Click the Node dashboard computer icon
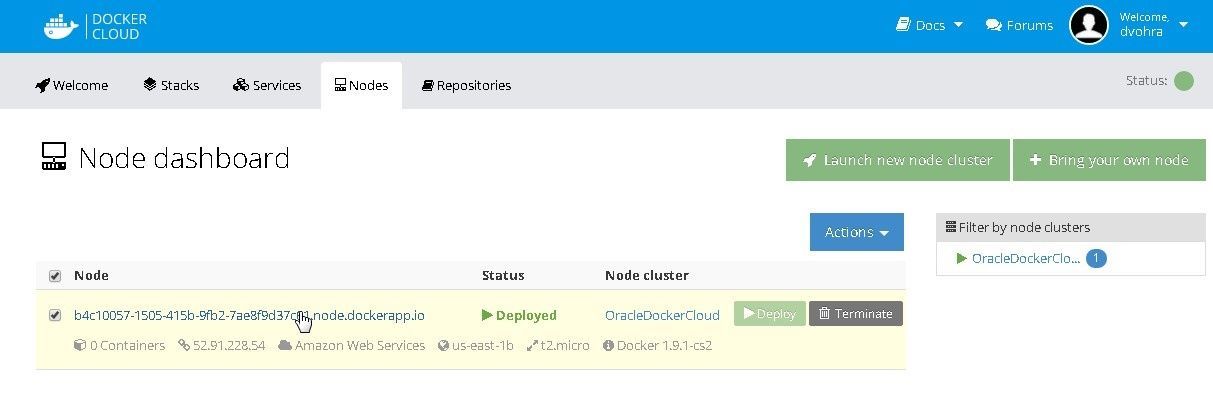The height and width of the screenshot is (402, 1213). tap(54, 157)
